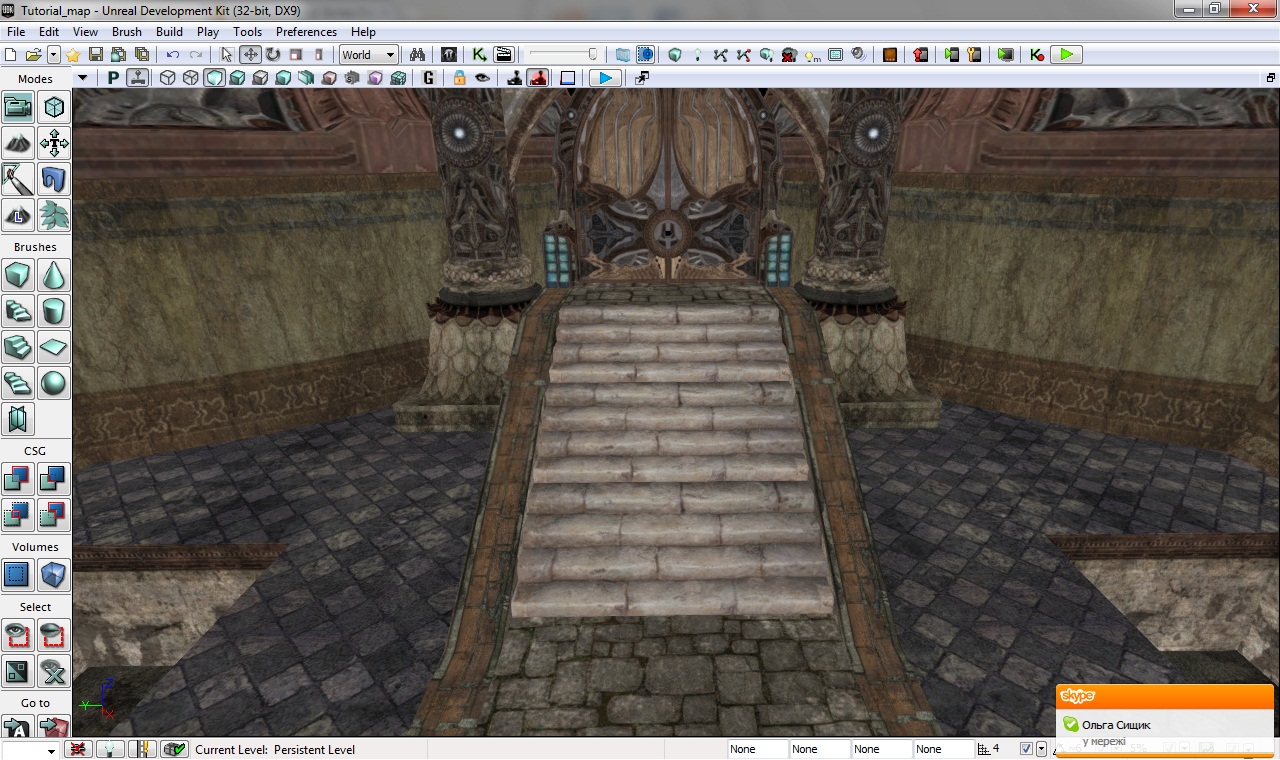The width and height of the screenshot is (1280, 760).
Task: Click the blue play-in-viewport button
Action: click(604, 78)
